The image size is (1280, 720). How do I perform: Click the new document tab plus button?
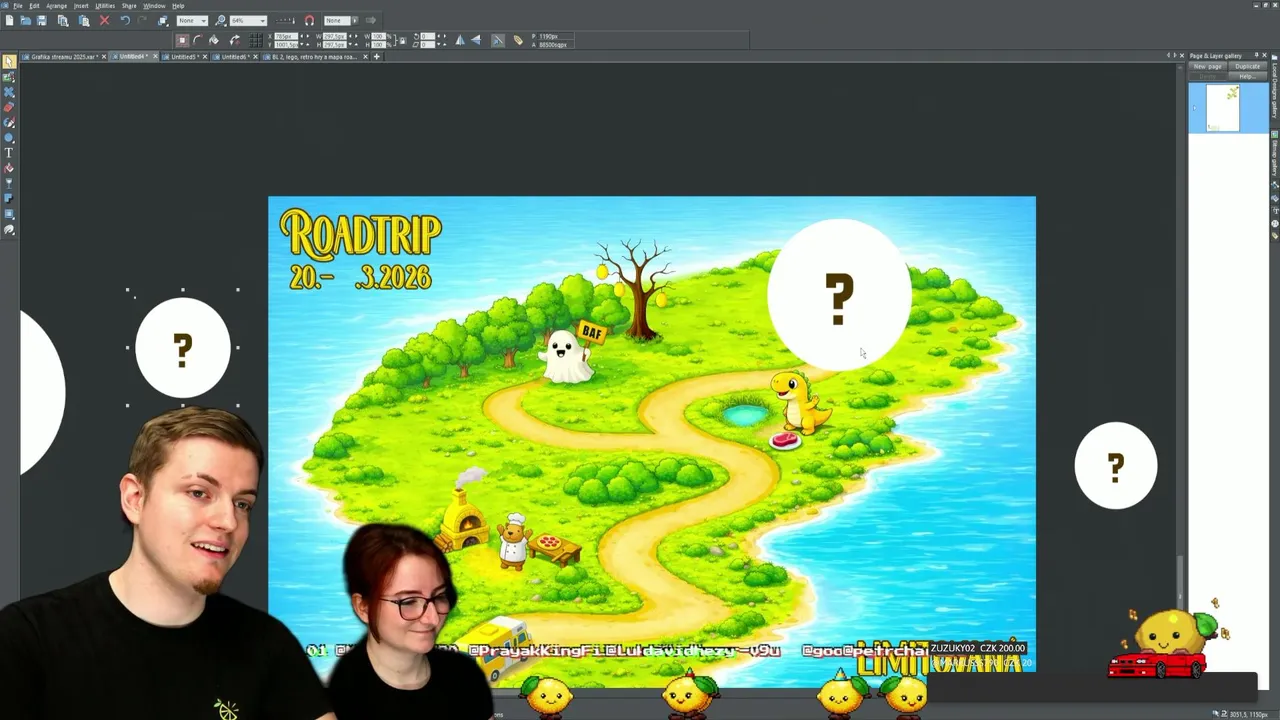click(x=377, y=57)
